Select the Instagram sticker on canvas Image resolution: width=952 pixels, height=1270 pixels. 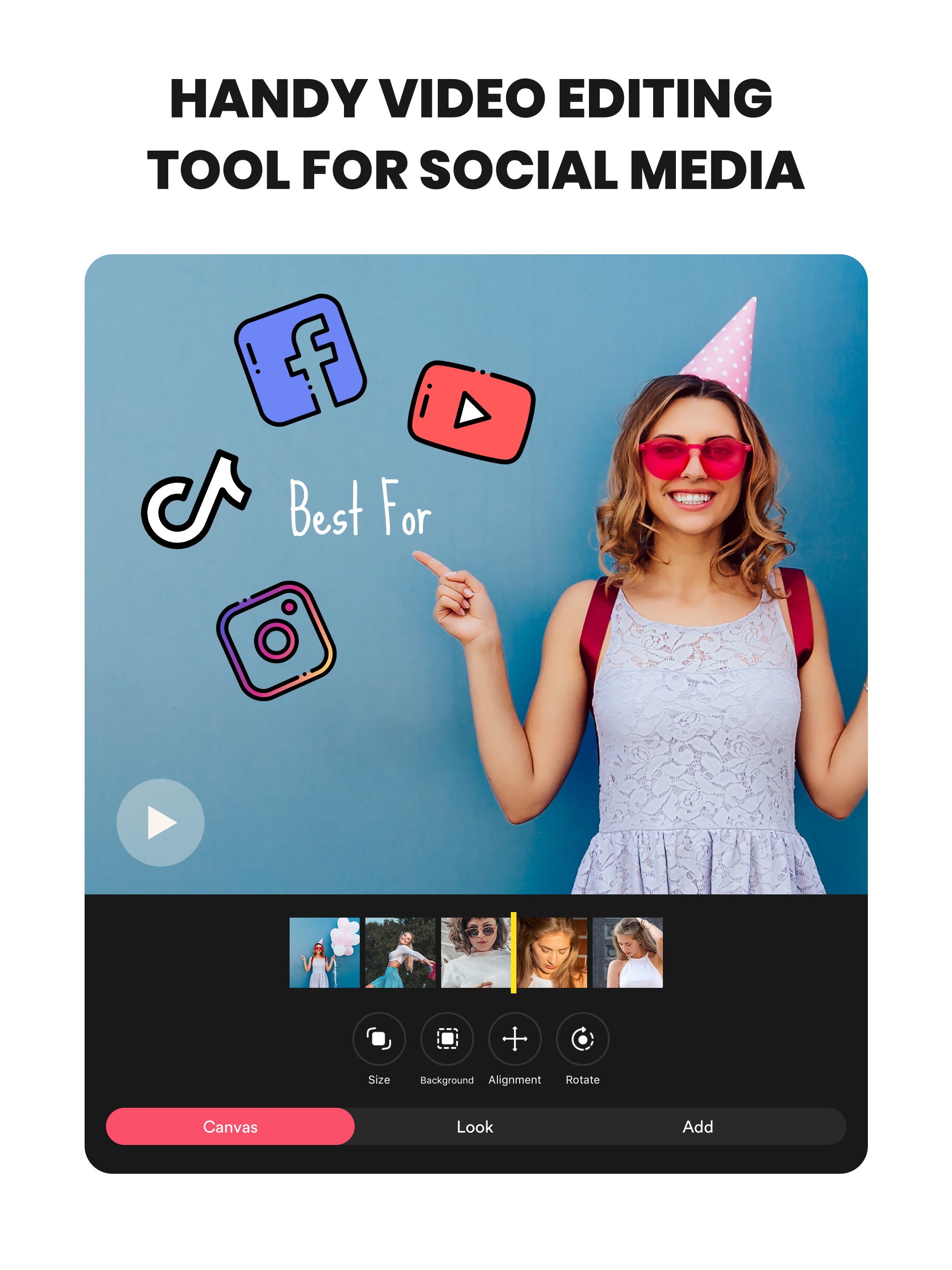276,640
